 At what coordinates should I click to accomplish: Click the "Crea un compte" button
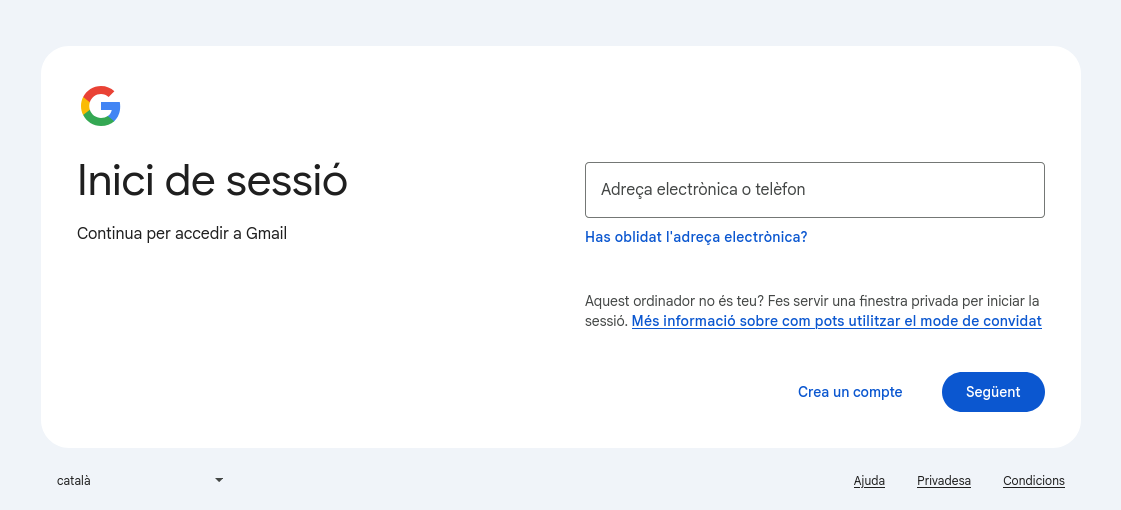pos(850,392)
